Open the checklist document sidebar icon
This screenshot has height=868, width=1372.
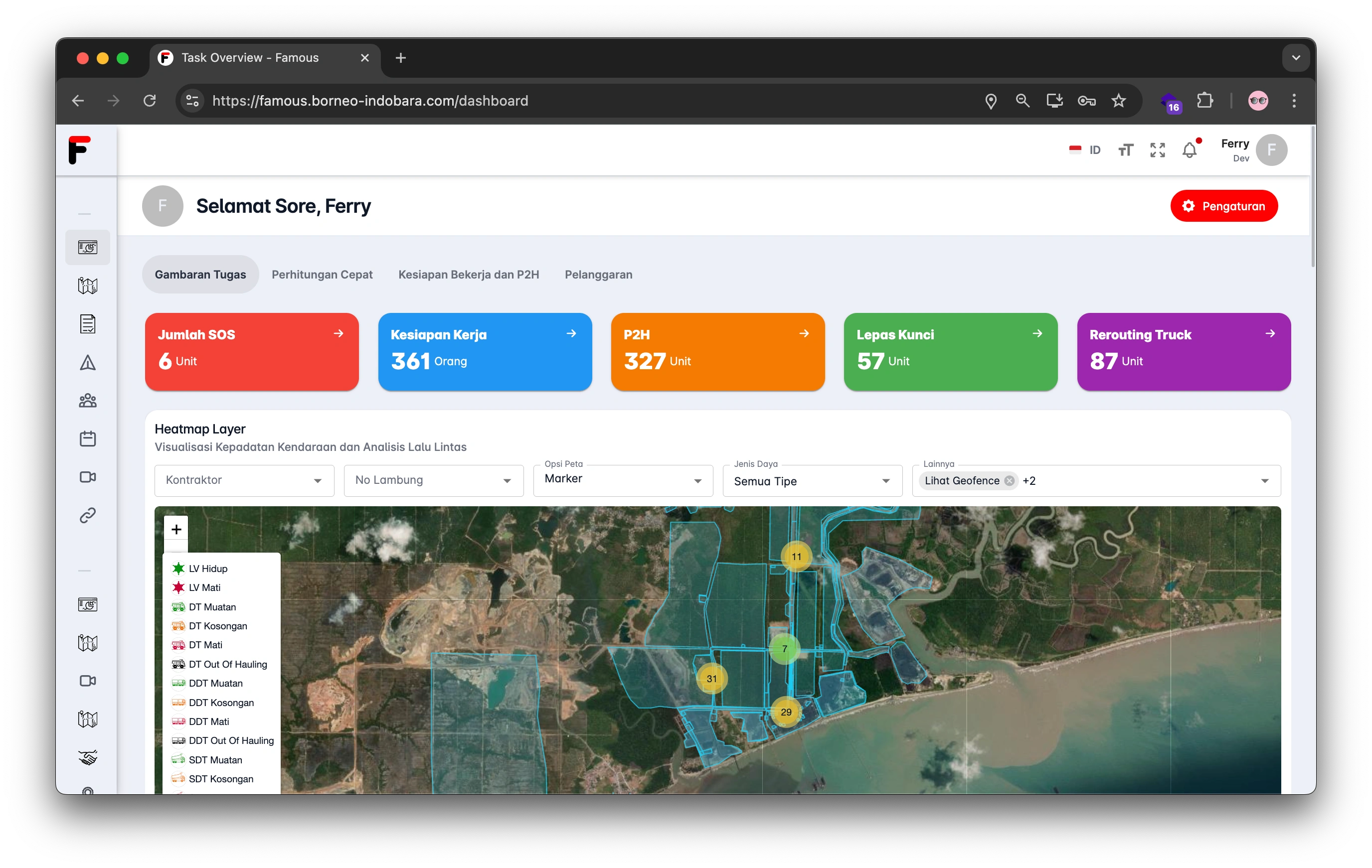88,323
